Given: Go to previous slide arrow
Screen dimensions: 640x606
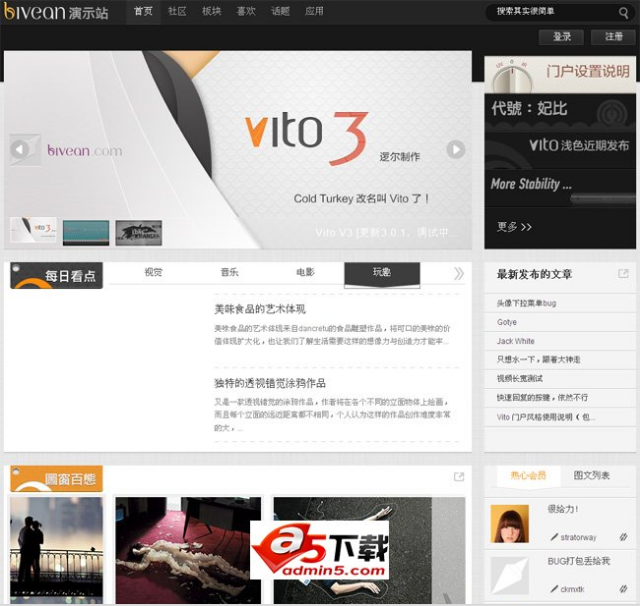Looking at the screenshot, I should pos(20,149).
